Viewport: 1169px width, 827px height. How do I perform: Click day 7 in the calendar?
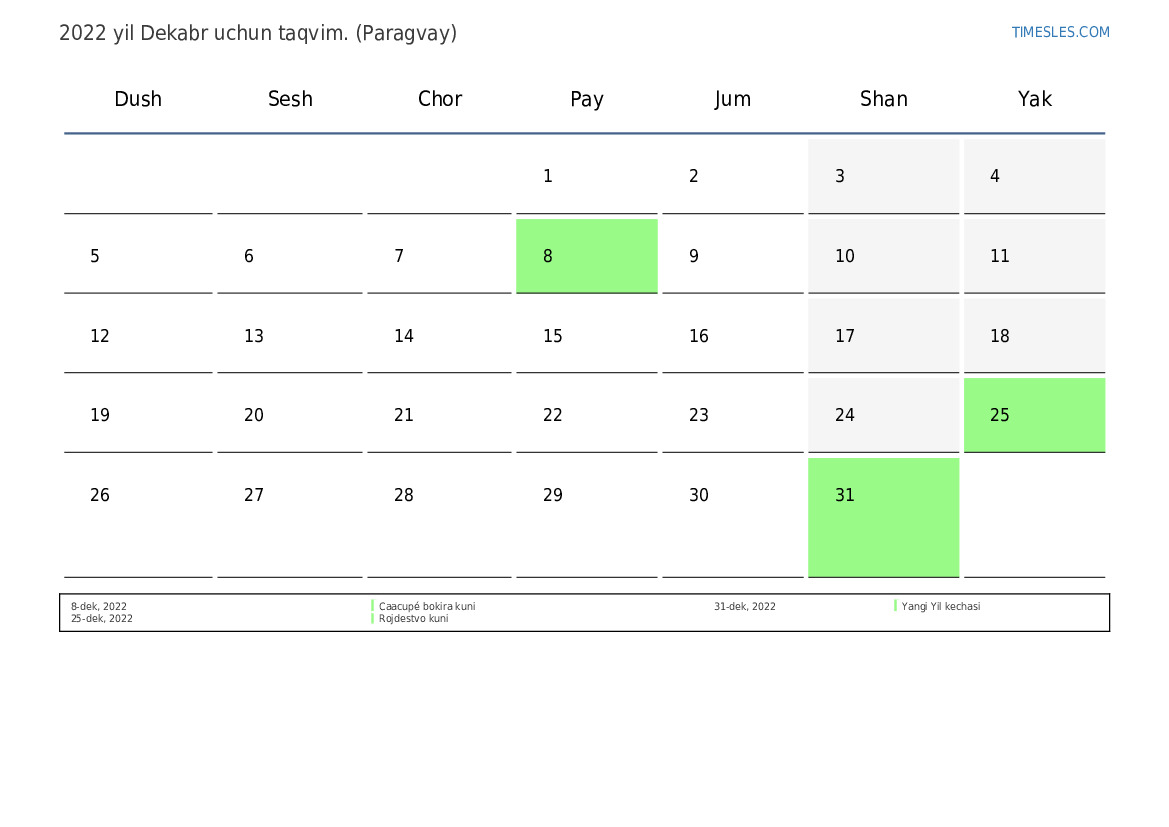point(439,256)
